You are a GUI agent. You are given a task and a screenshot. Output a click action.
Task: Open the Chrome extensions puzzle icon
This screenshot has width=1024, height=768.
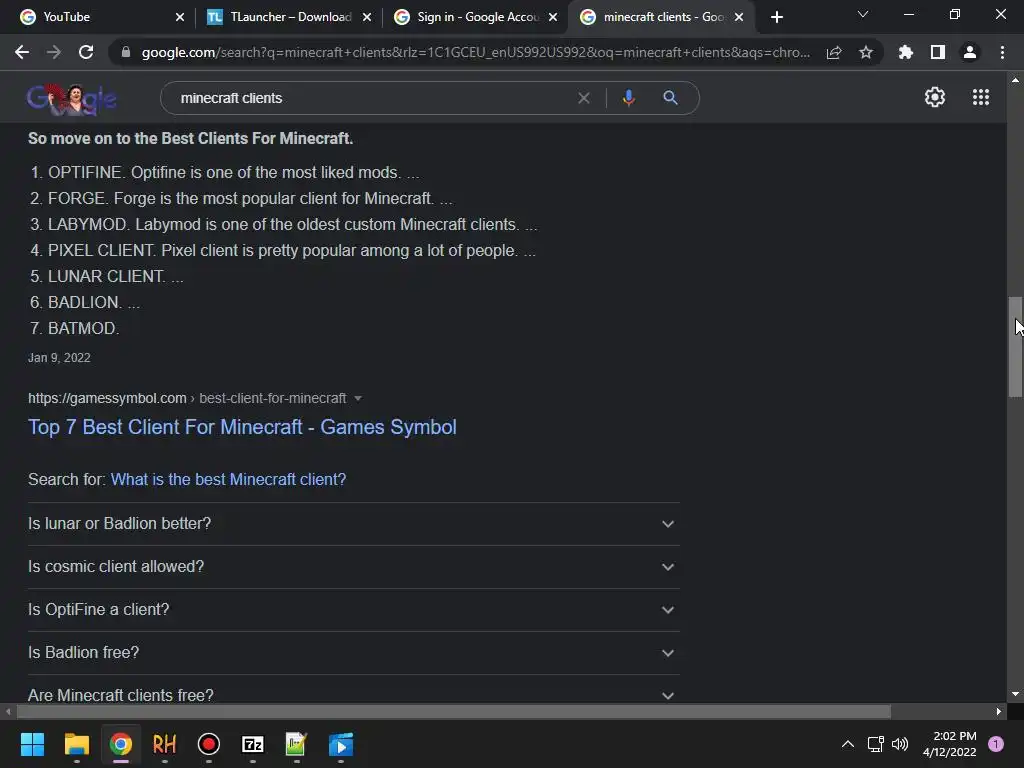(906, 52)
